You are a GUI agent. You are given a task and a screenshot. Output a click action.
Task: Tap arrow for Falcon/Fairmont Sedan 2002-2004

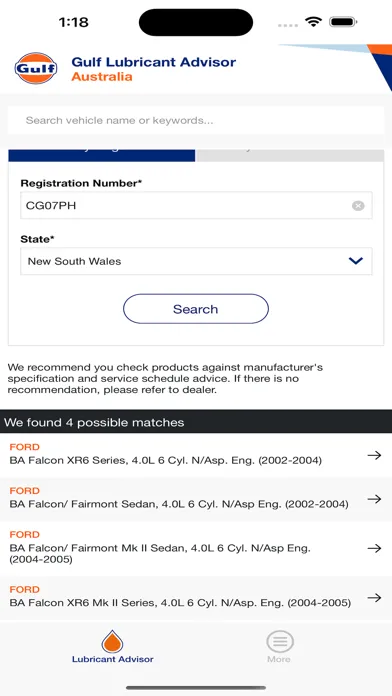pyautogui.click(x=374, y=499)
